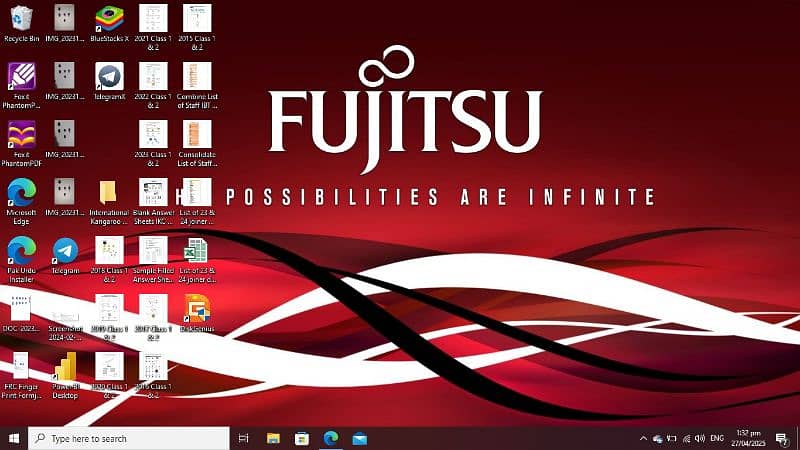
Task: Select the document thumbnail List of 23 & 24 joiner
Action: coord(197,202)
